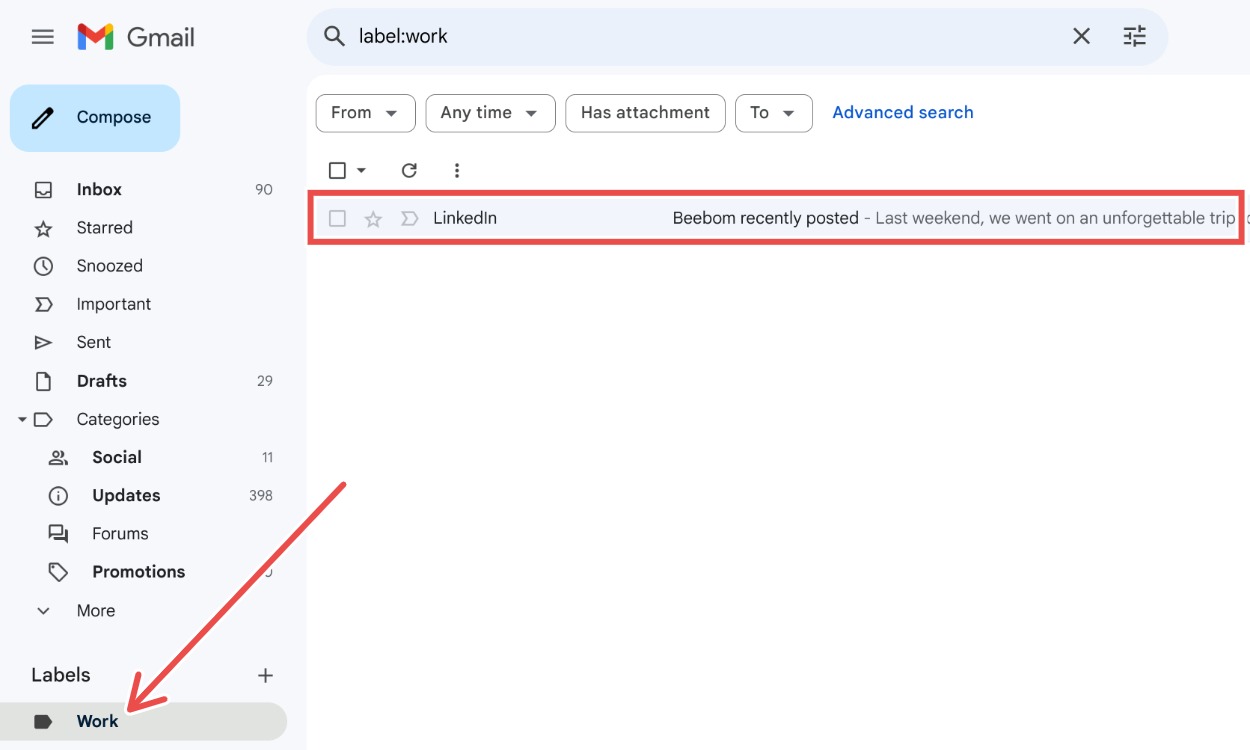Image resolution: width=1250 pixels, height=750 pixels.
Task: Open Gmail's hamburger menu
Action: [42, 36]
